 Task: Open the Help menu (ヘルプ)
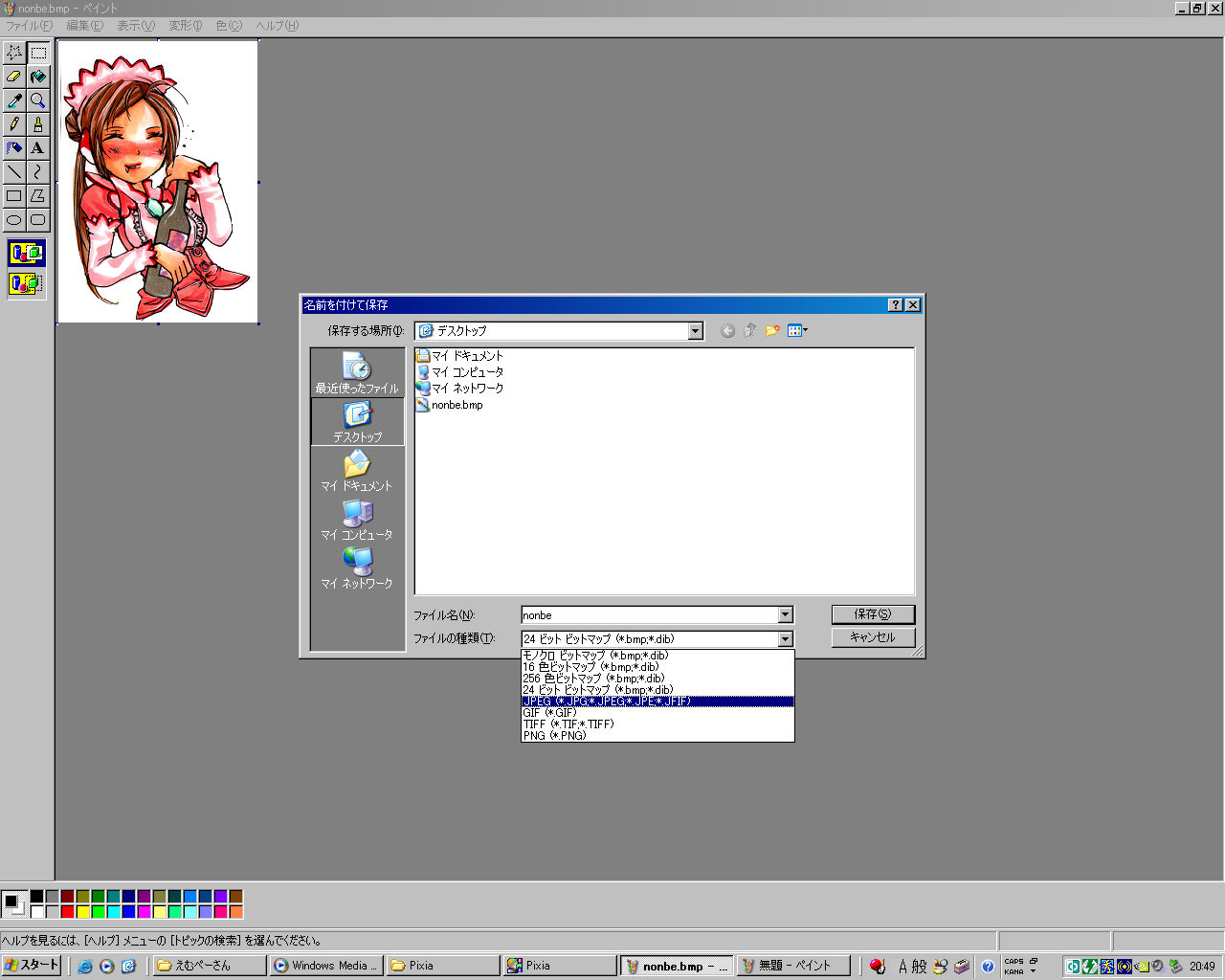tap(277, 26)
